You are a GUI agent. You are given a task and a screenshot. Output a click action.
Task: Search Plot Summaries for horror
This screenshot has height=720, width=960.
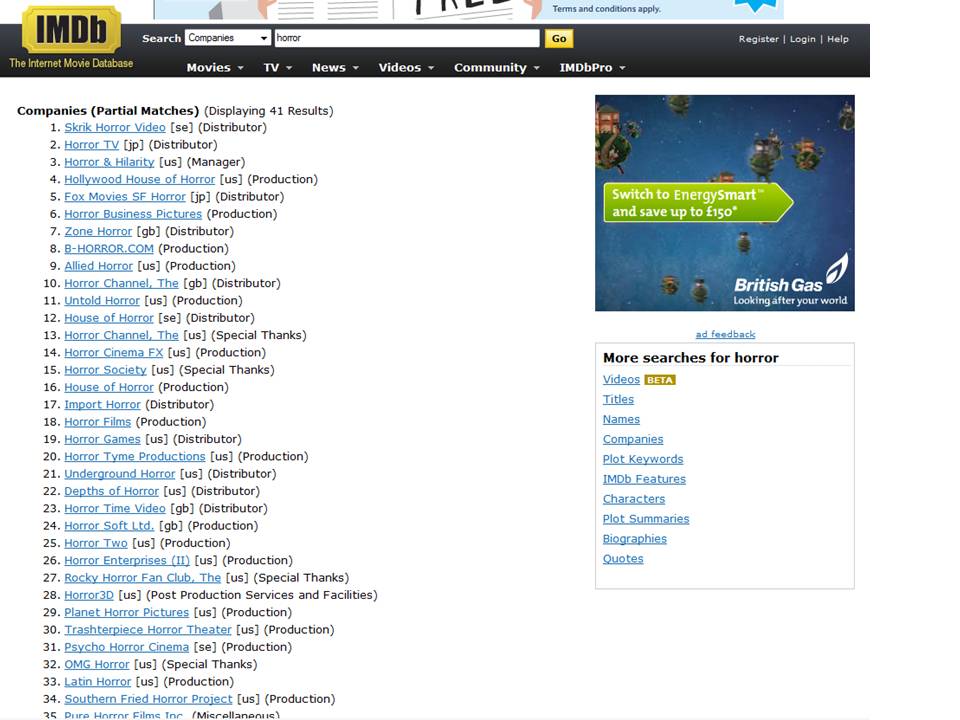(646, 519)
